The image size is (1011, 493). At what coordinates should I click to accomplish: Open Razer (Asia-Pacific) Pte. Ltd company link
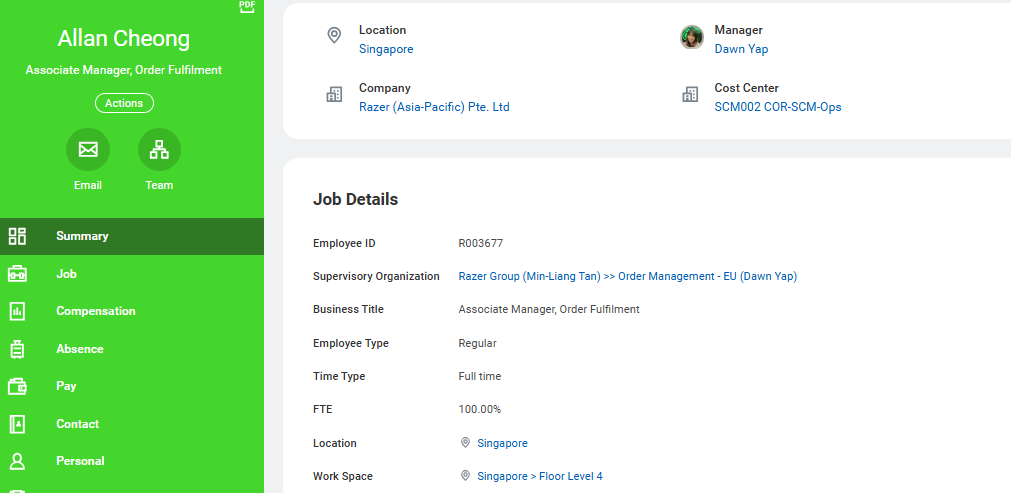[434, 107]
